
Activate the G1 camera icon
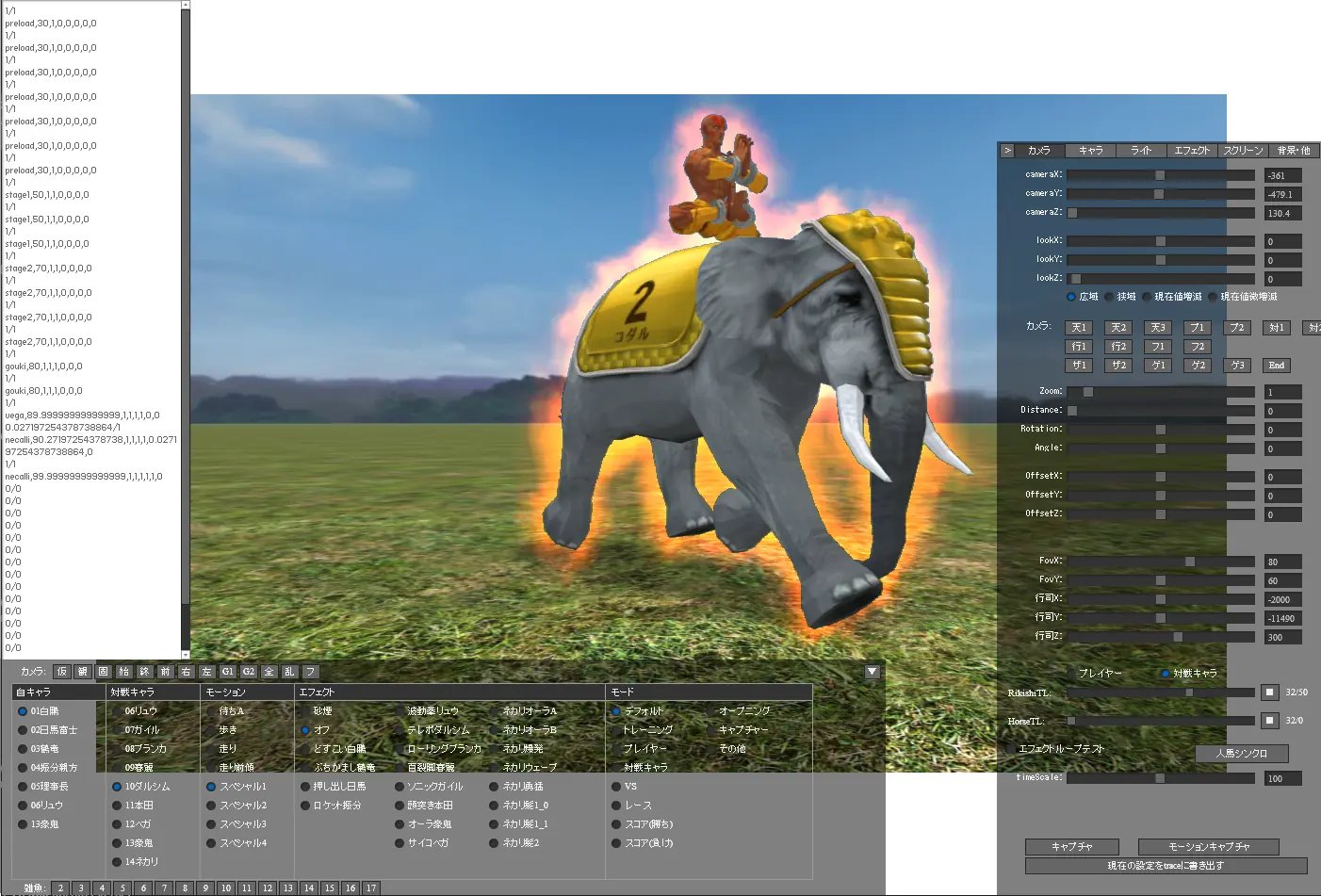pos(228,672)
